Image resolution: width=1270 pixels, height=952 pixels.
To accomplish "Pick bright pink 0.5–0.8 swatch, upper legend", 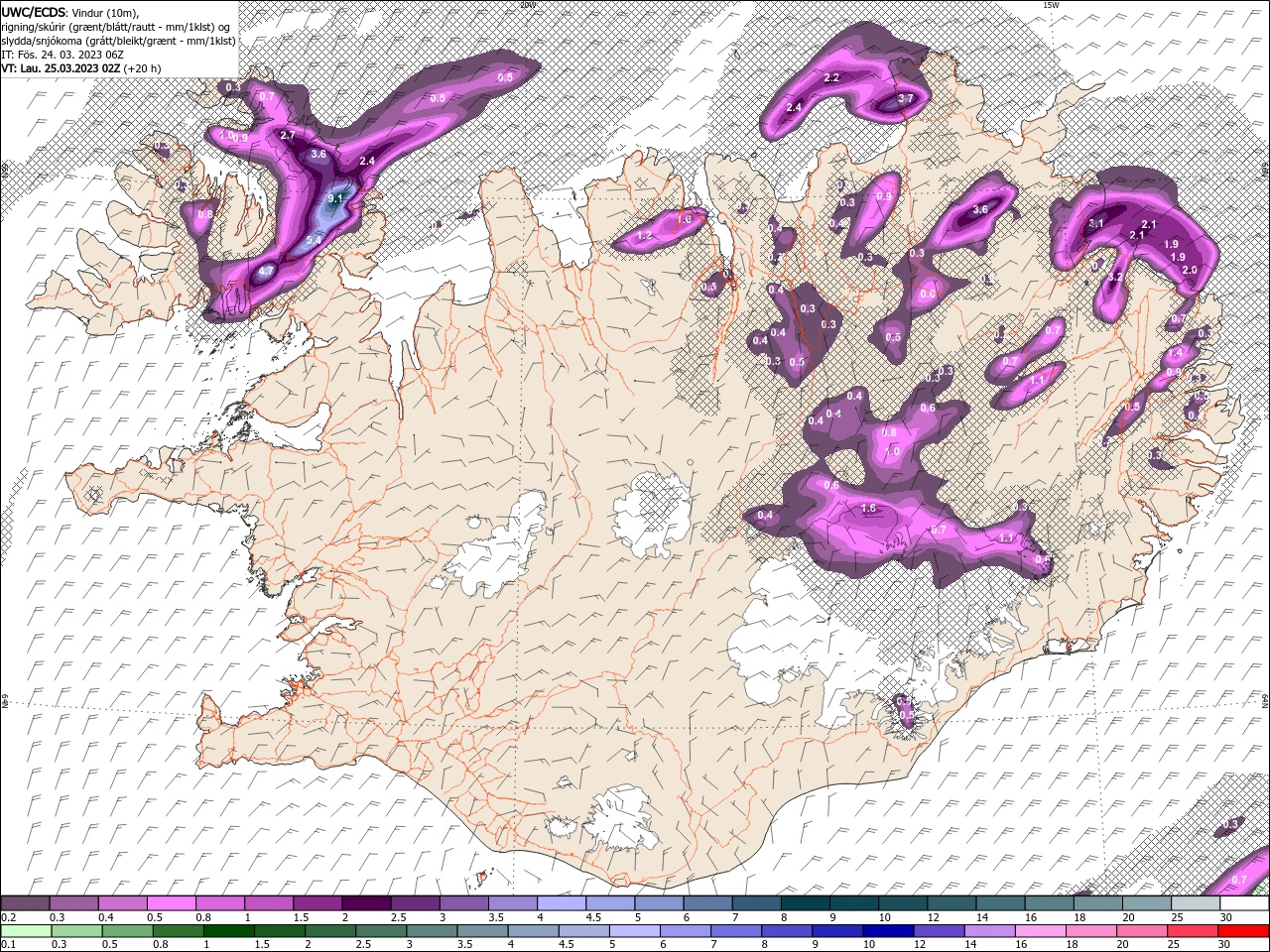I will pyautogui.click(x=172, y=903).
